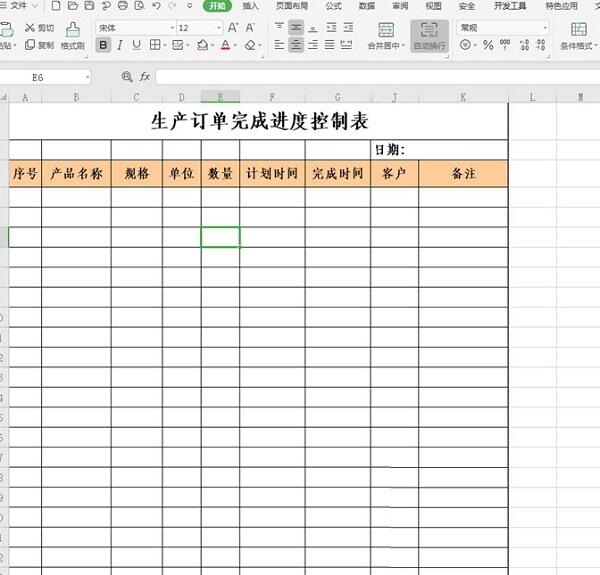The height and width of the screenshot is (575, 600).
Task: Center text horizontally
Action: (x=296, y=45)
